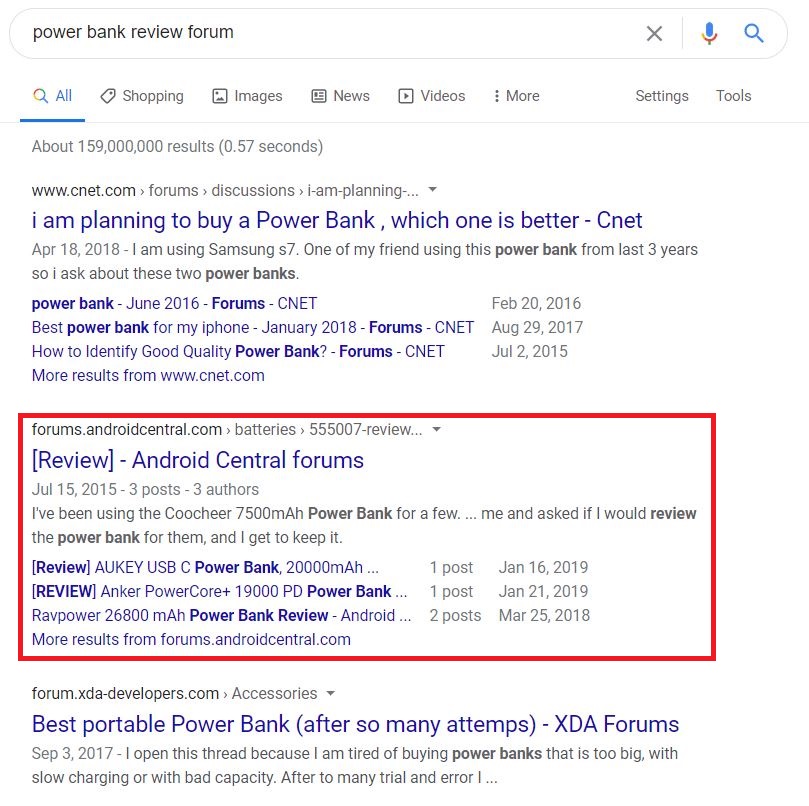
Task: Open the Cnet 'planning to buy a Power Bank' result
Action: point(337,220)
